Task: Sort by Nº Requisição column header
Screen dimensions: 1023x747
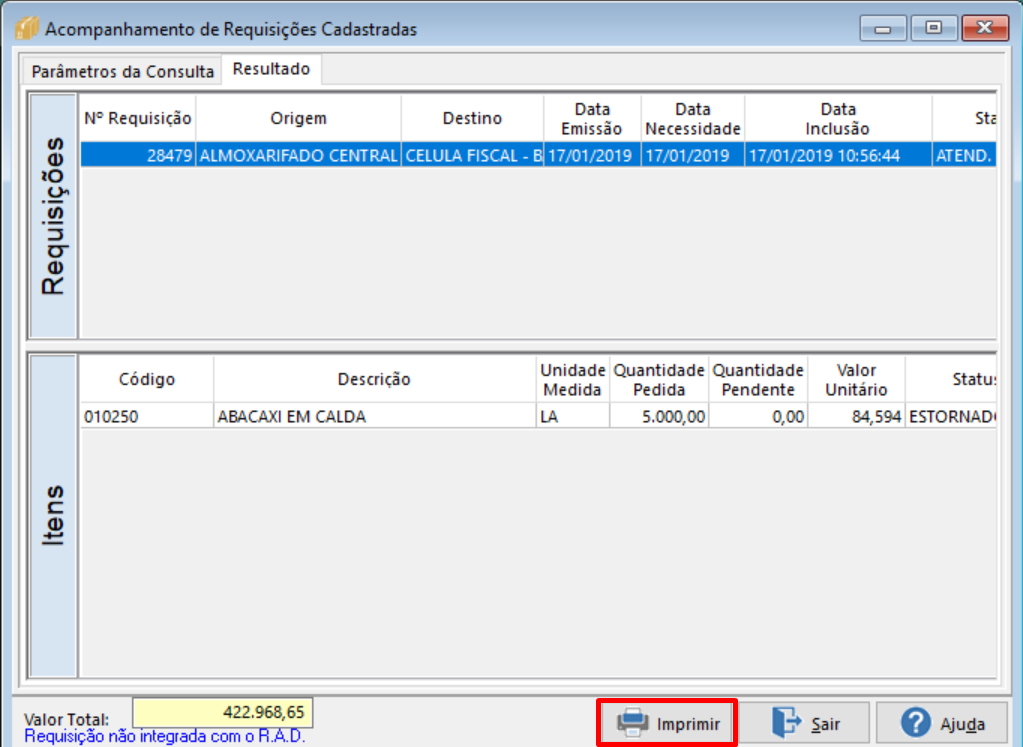Action: (x=138, y=119)
